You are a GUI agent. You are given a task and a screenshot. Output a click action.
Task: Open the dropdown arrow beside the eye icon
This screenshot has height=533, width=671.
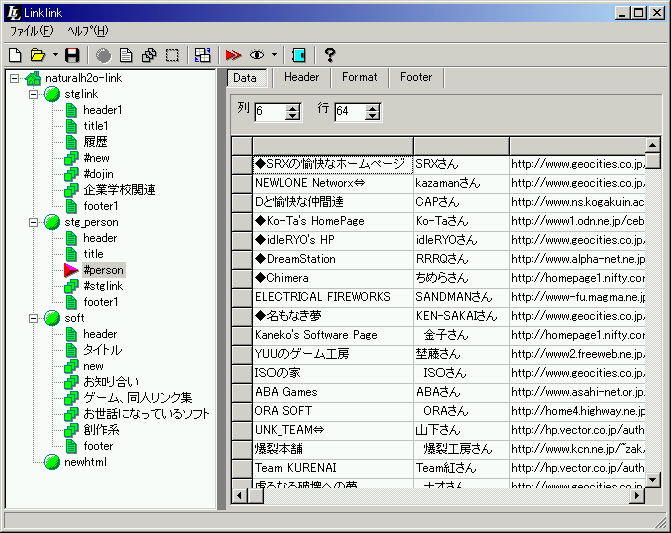point(274,55)
